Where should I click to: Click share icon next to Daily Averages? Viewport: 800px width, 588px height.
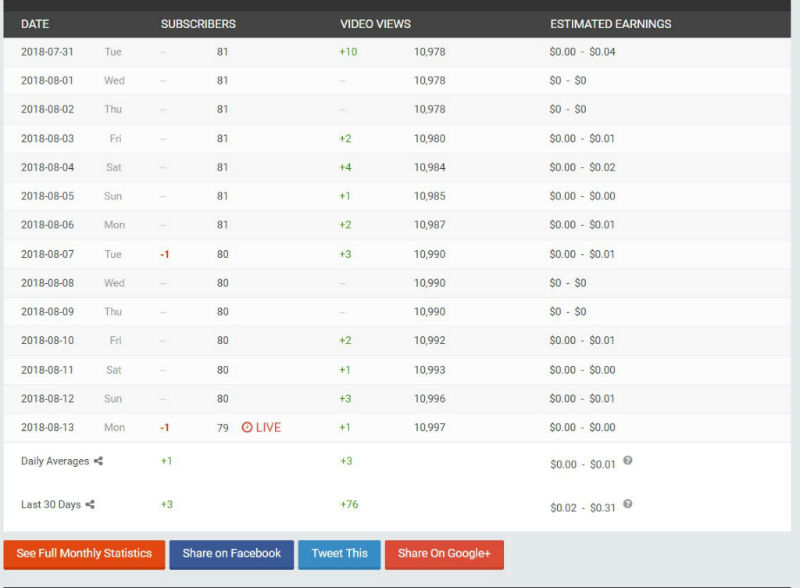(x=98, y=461)
